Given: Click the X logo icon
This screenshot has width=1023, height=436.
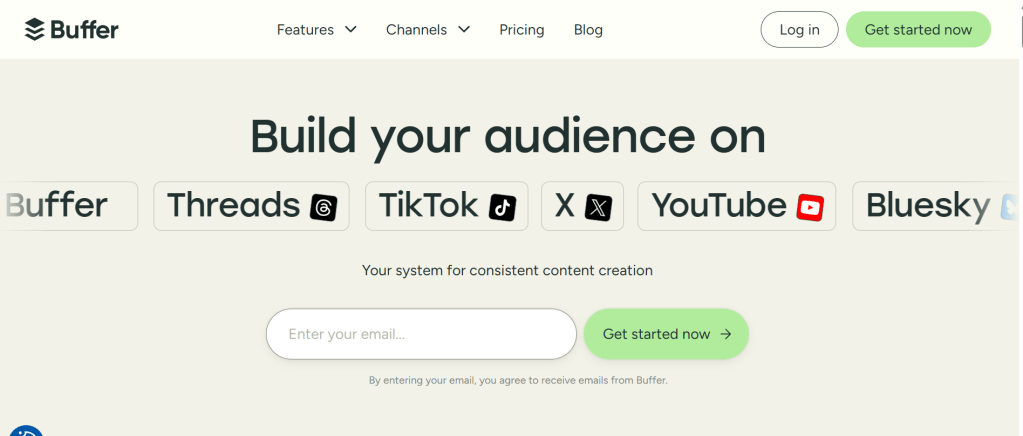Looking at the screenshot, I should point(598,207).
